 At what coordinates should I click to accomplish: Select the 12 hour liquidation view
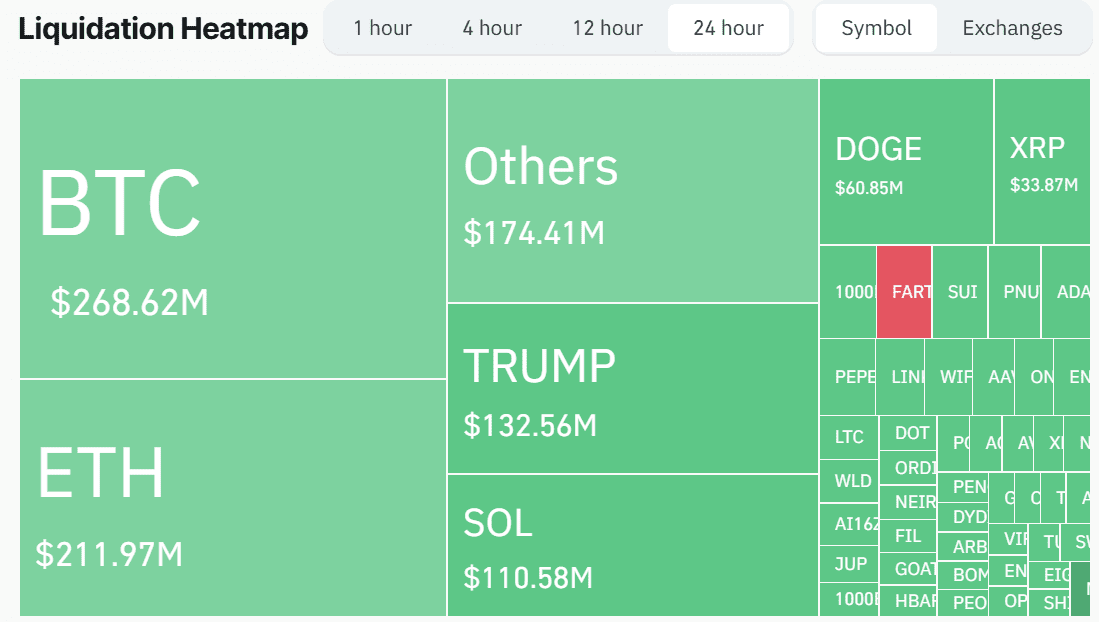click(x=607, y=28)
